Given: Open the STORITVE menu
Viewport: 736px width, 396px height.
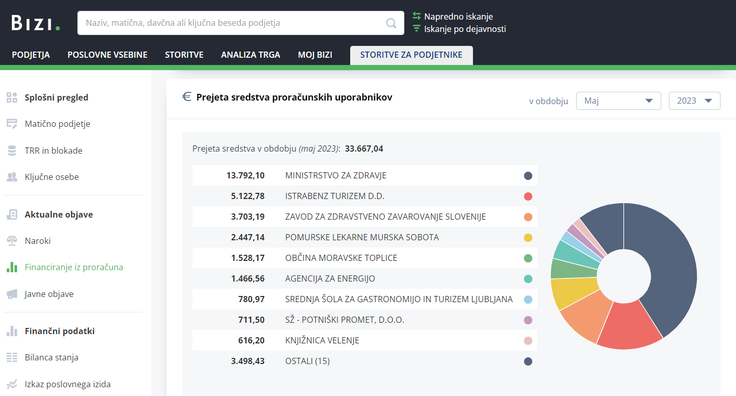Looking at the screenshot, I should 184,55.
